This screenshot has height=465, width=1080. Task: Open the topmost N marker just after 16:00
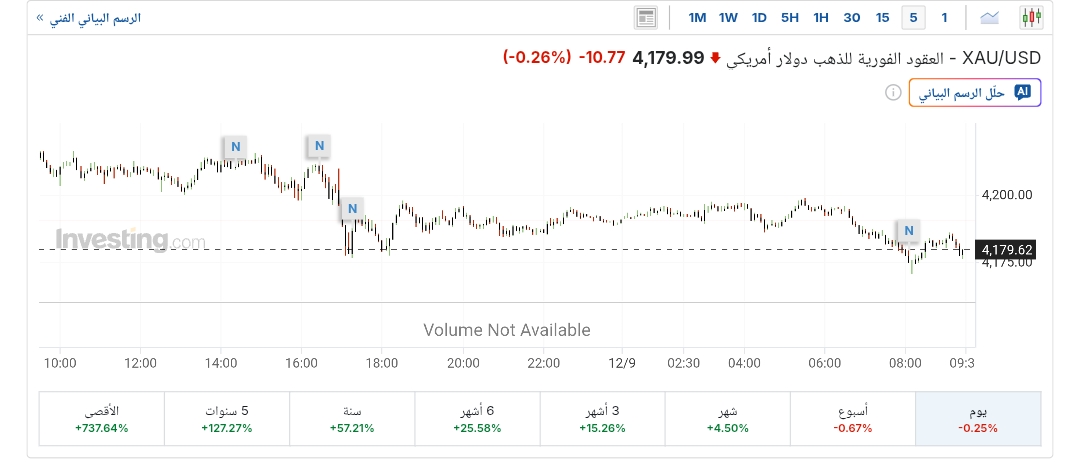[x=319, y=146]
